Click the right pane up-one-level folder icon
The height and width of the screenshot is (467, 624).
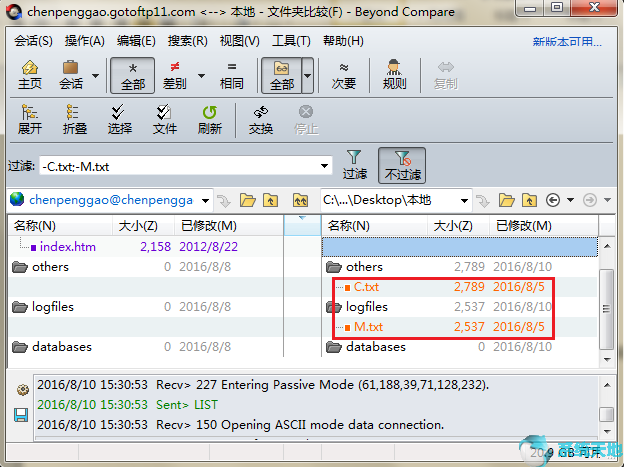coord(529,200)
